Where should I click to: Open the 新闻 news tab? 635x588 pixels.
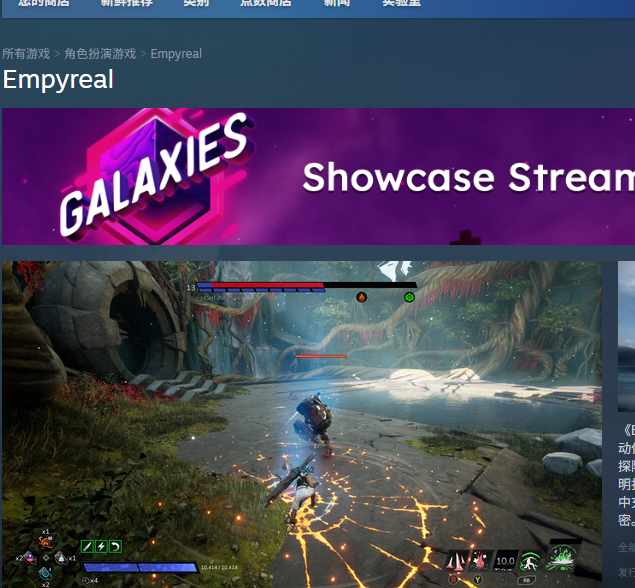[337, 4]
